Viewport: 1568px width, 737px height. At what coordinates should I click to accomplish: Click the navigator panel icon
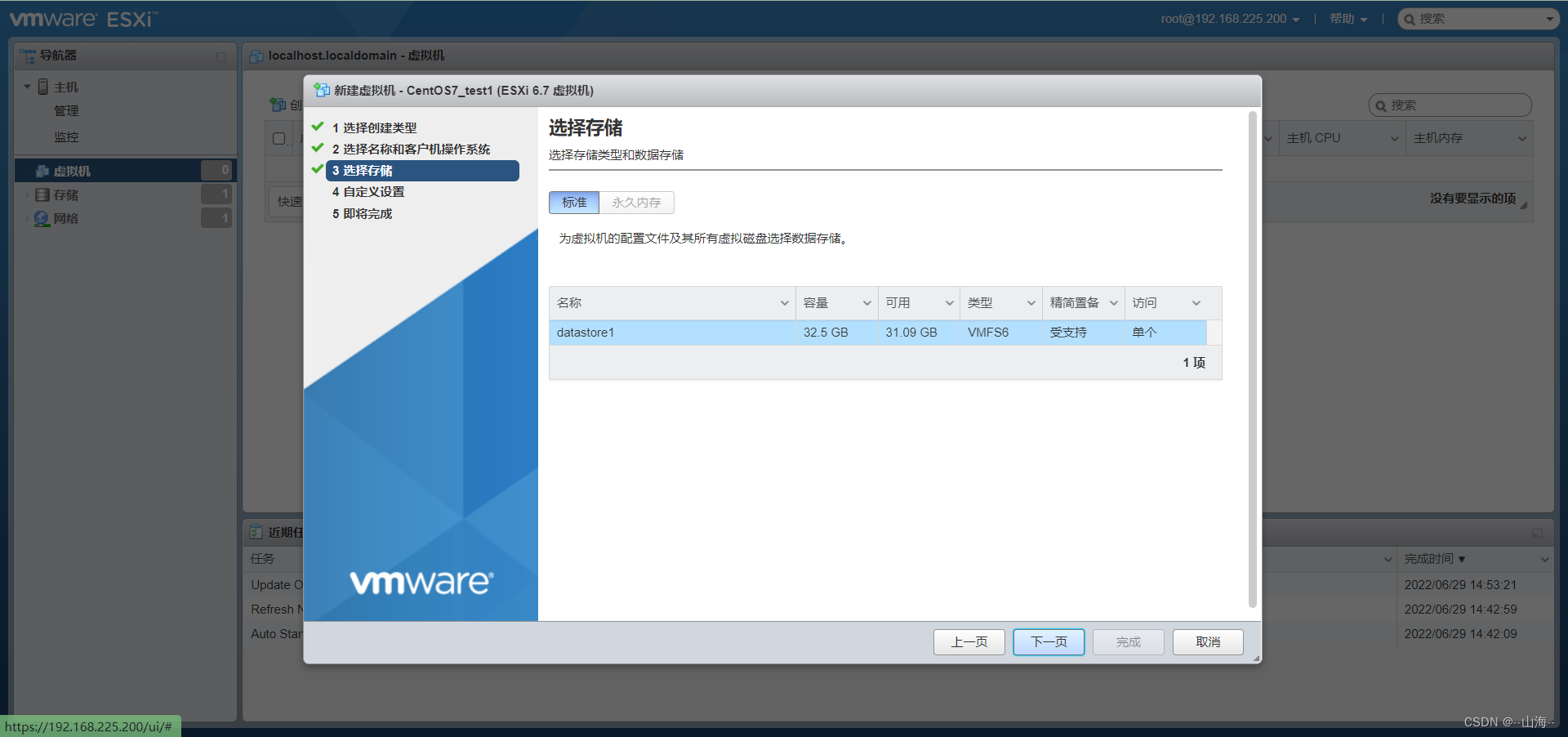click(28, 56)
